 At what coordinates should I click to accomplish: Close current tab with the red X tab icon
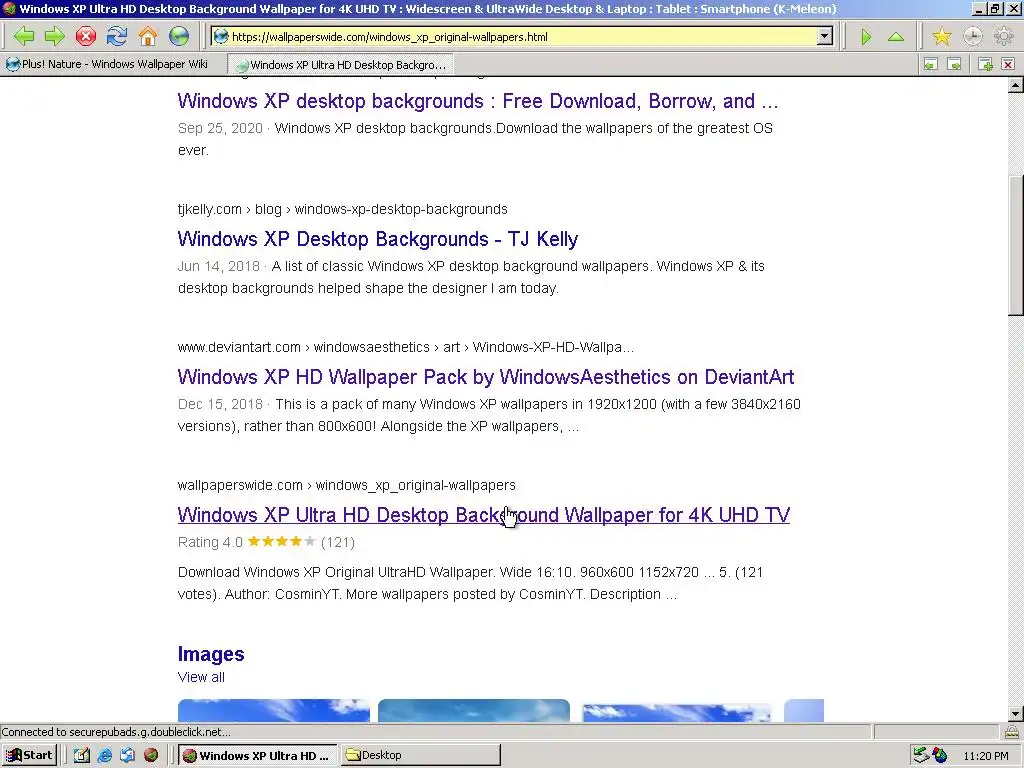click(1008, 64)
